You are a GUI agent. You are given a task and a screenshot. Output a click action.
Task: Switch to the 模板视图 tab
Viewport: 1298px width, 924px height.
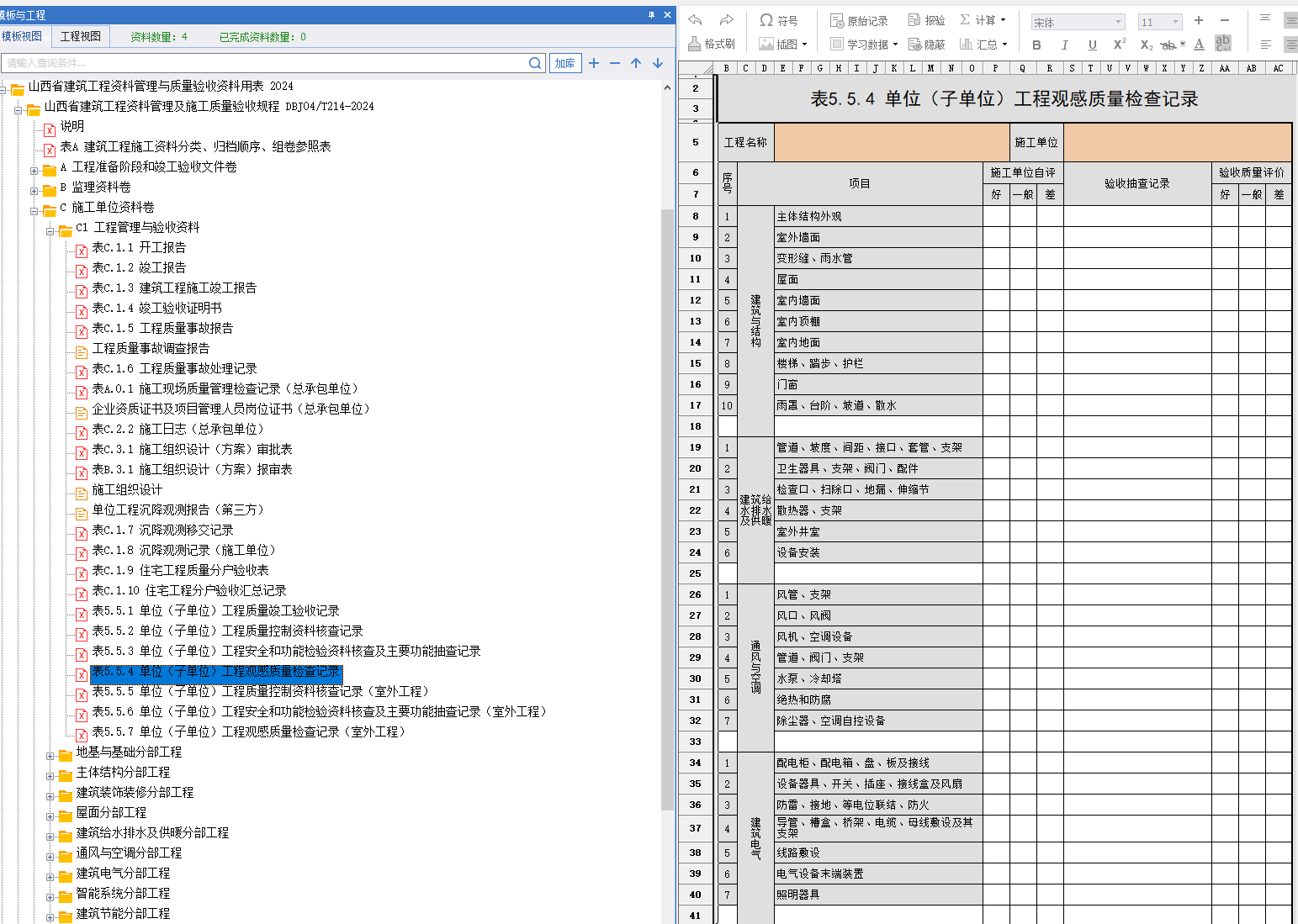pyautogui.click(x=22, y=36)
